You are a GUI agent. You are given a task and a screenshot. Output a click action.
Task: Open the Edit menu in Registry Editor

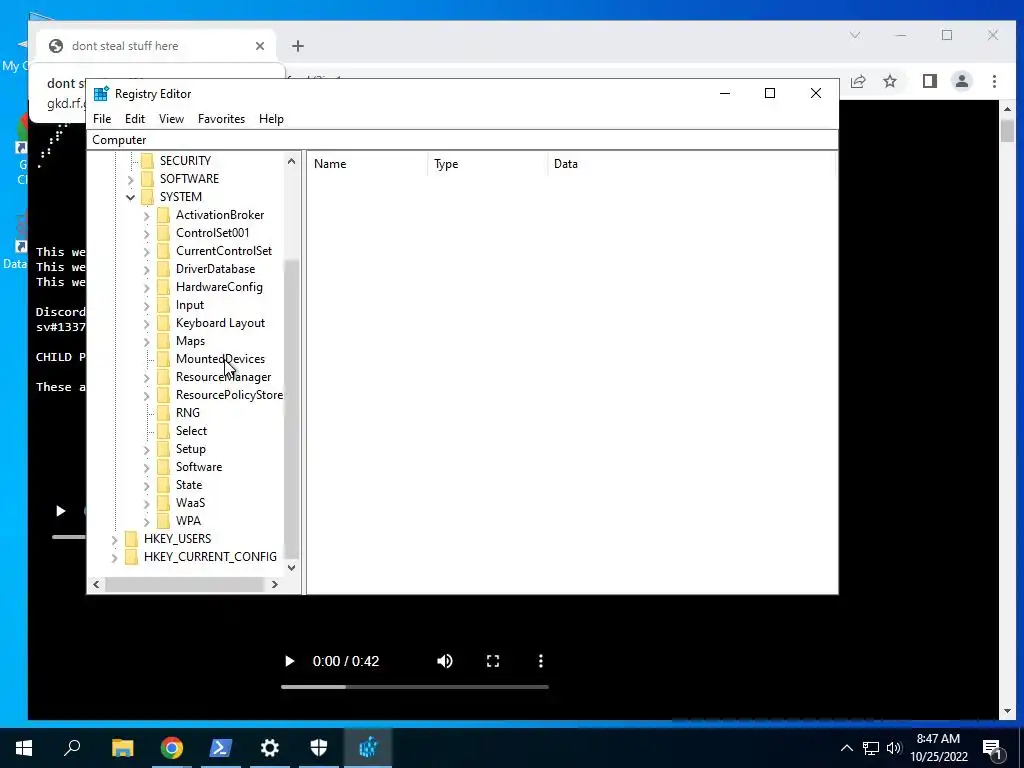pyautogui.click(x=135, y=119)
